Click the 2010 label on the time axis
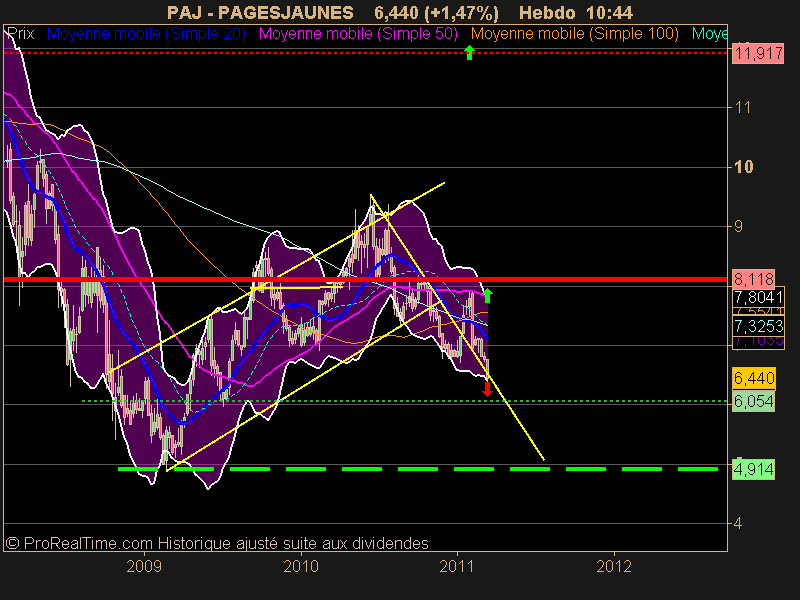Screen dimensions: 800x600 tap(301, 566)
